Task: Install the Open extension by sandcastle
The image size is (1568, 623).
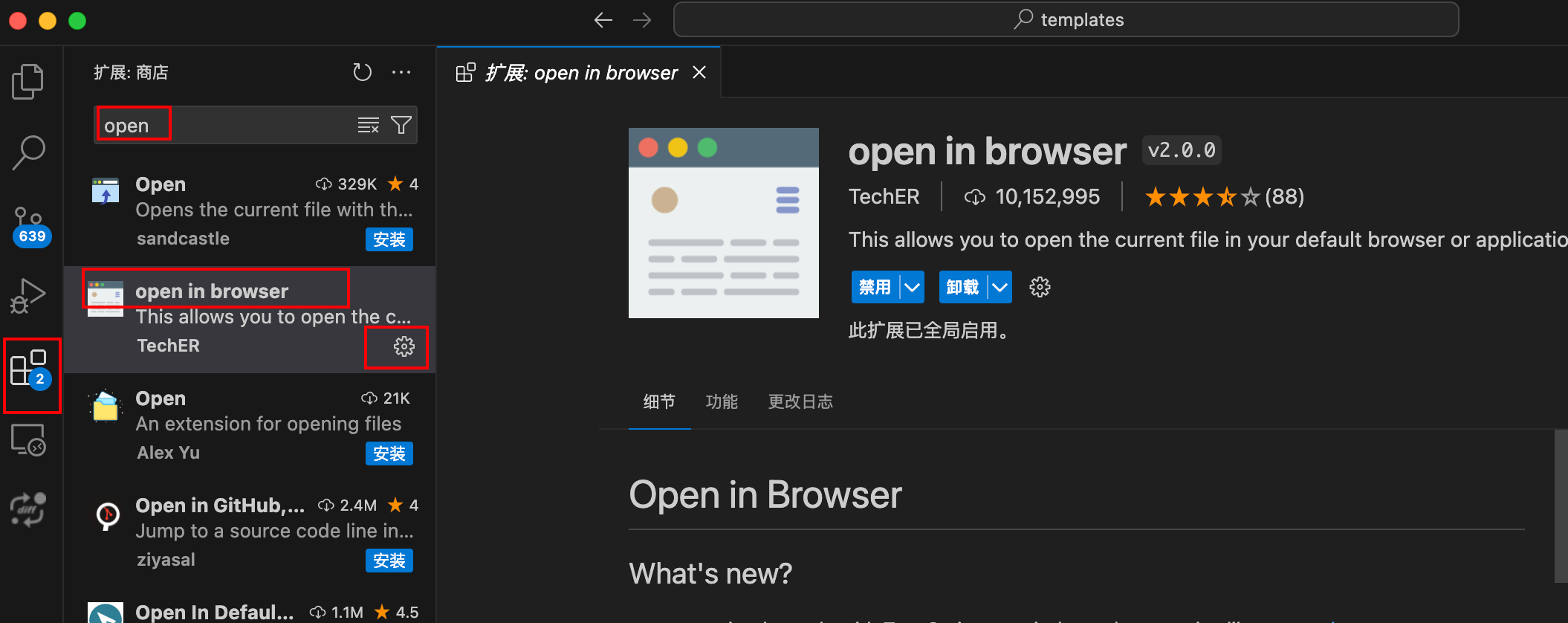Action: 389,239
